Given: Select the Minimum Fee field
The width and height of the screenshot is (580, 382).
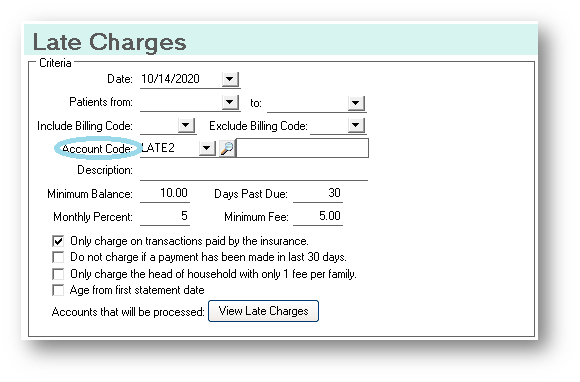Looking at the screenshot, I should pyautogui.click(x=318, y=216).
